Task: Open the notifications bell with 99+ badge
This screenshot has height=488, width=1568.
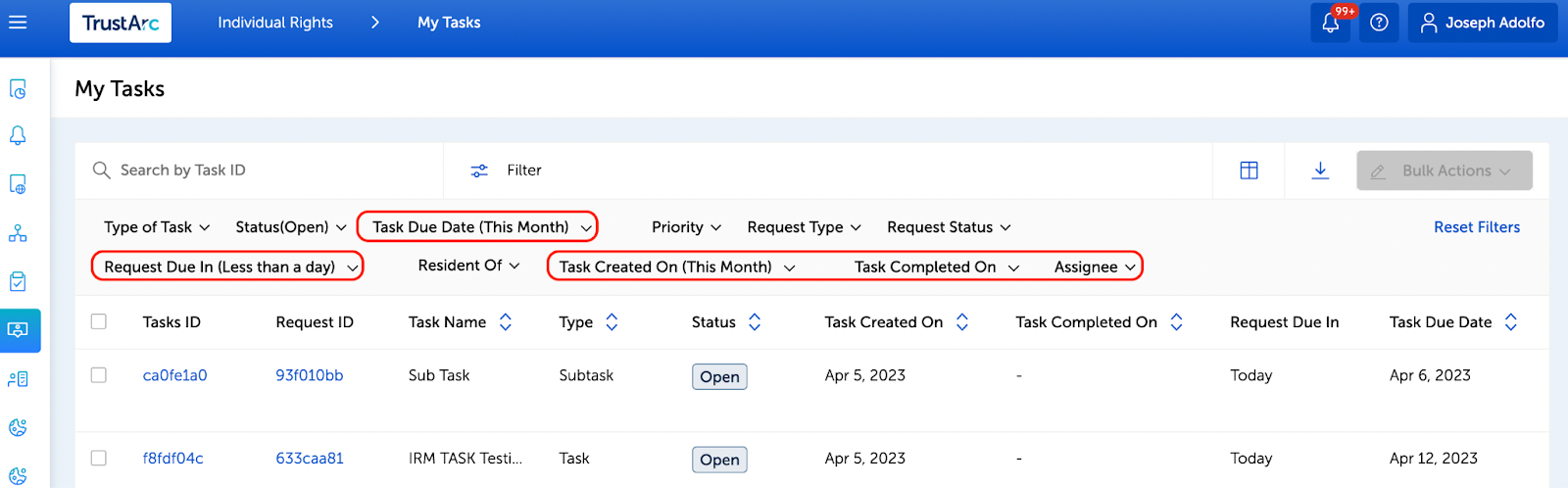Action: [x=1330, y=23]
